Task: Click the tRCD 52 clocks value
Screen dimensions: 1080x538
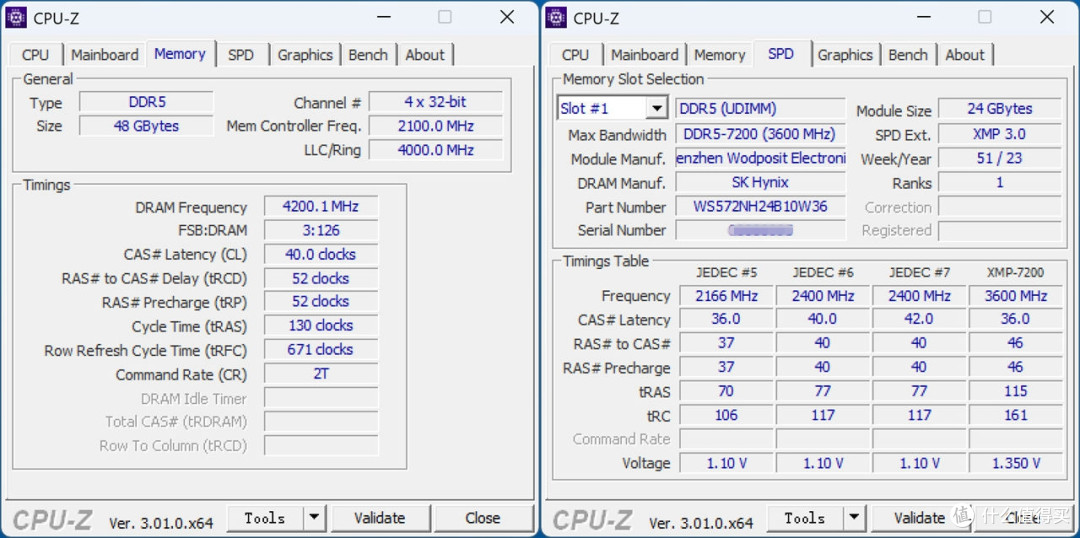Action: pyautogui.click(x=321, y=278)
